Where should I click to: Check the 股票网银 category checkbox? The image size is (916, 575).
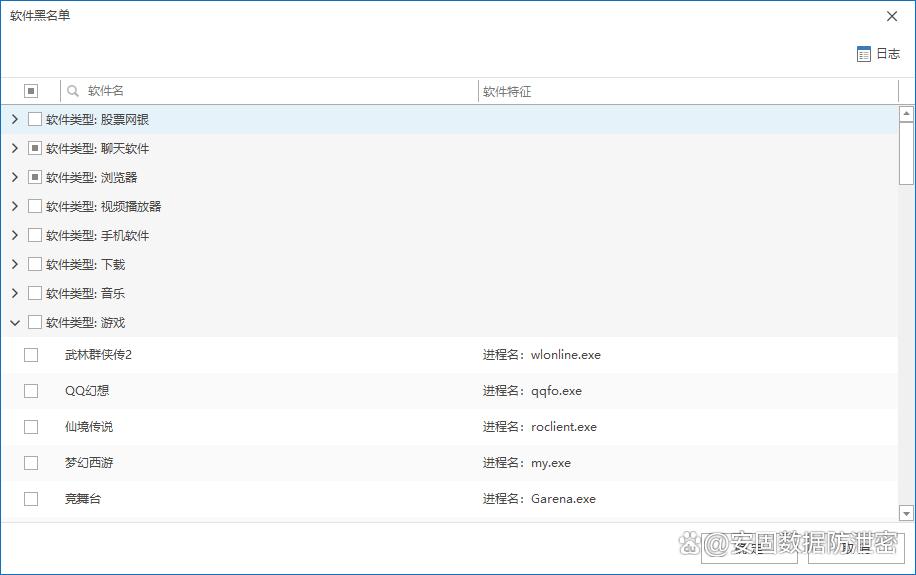coord(35,120)
